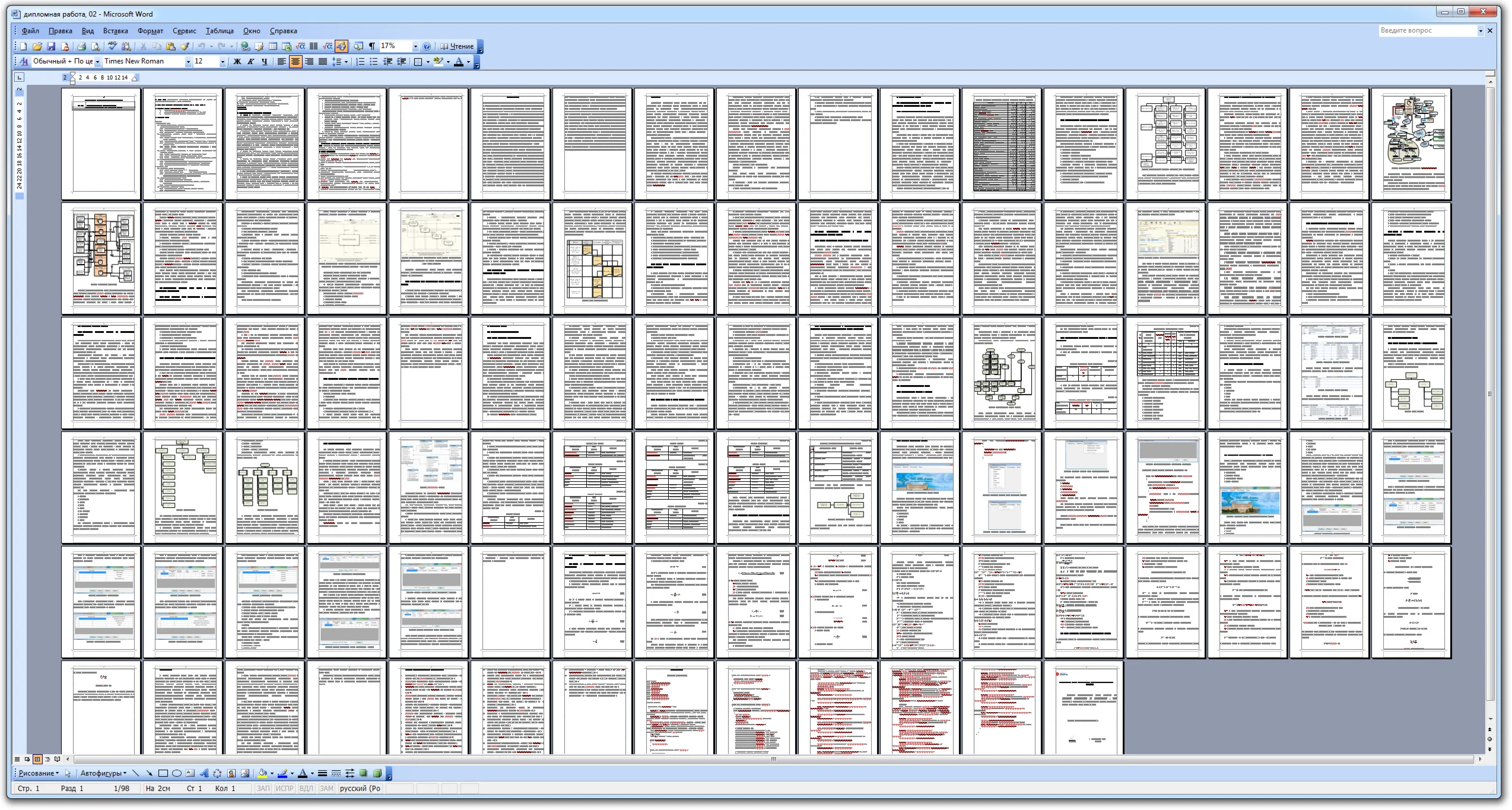The image size is (1512, 810).
Task: Click the yellow fill color bucket
Action: click(x=262, y=773)
